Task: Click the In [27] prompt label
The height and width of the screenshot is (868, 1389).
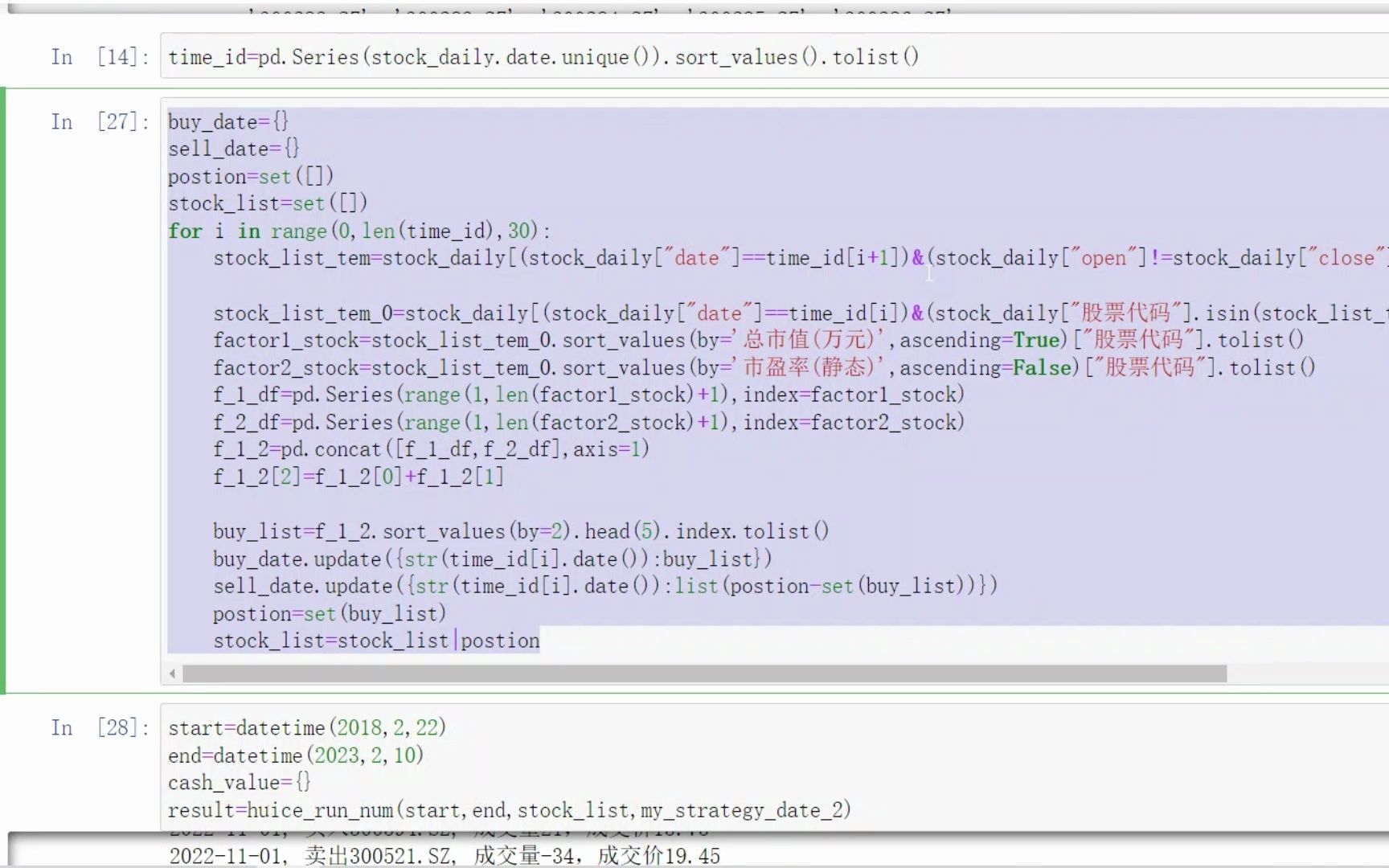Action: (x=100, y=122)
